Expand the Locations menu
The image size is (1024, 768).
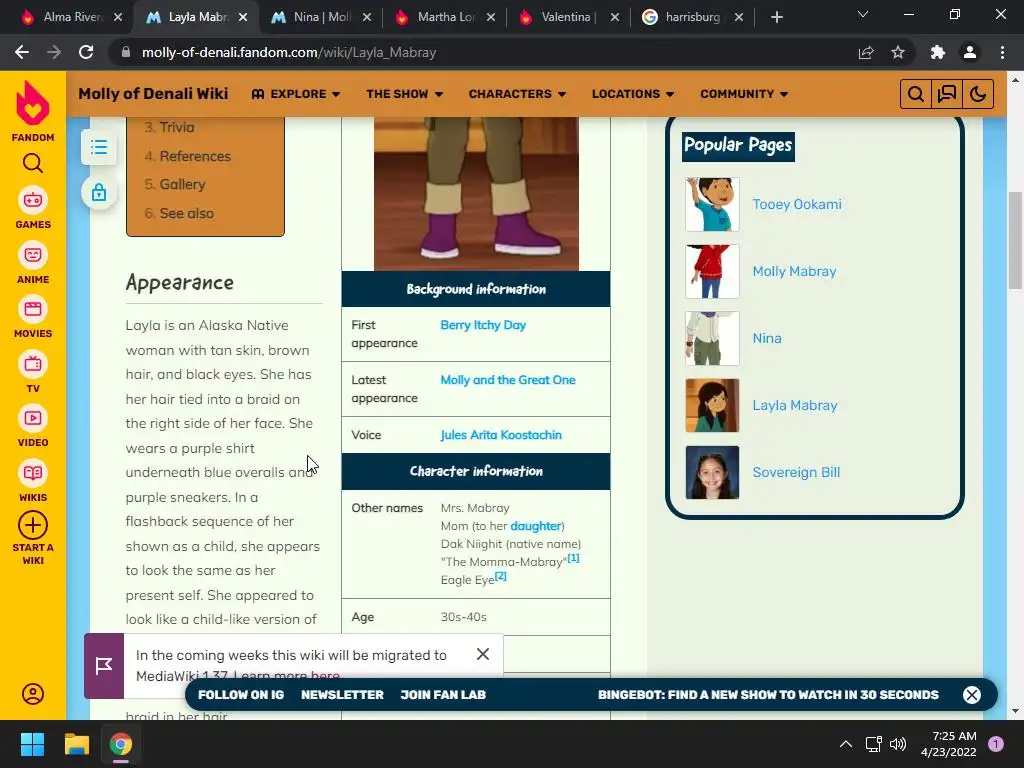[633, 94]
